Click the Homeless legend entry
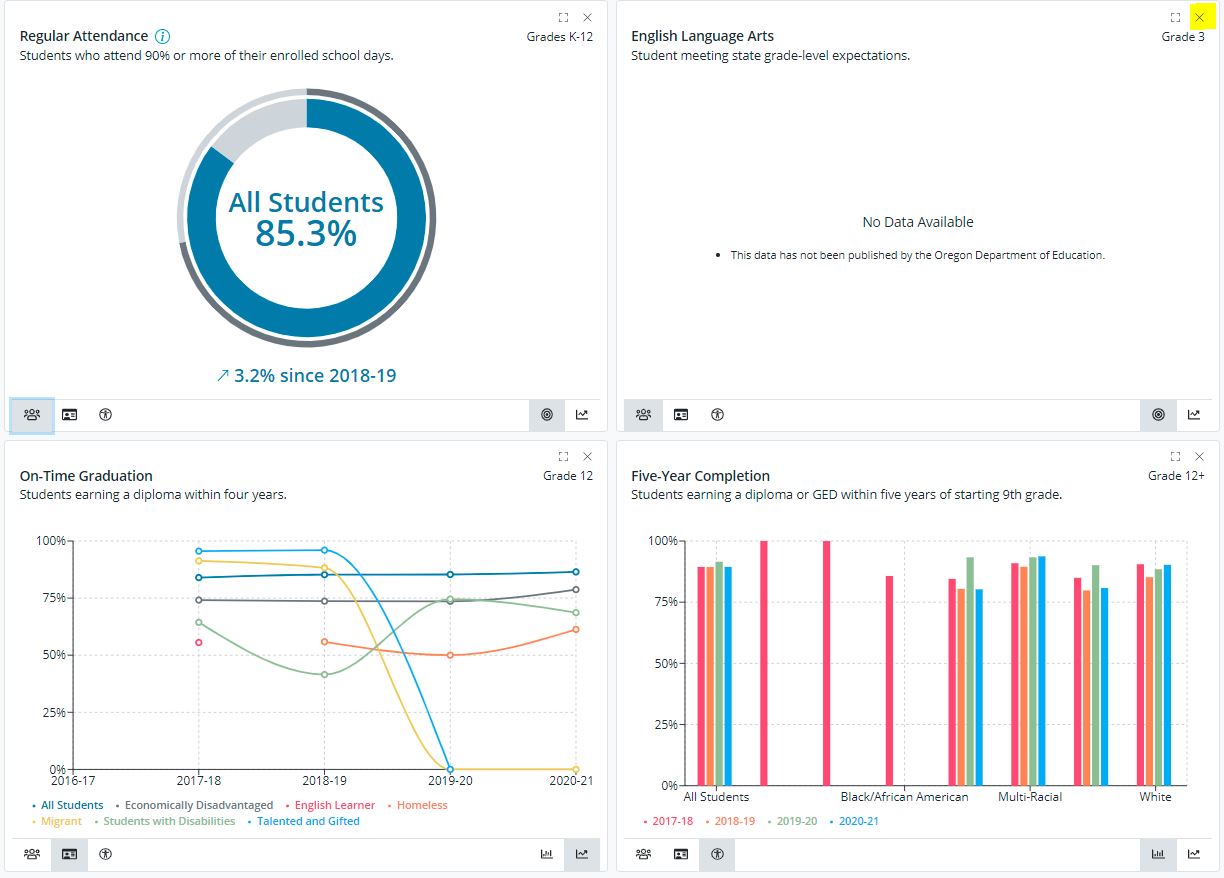 421,805
